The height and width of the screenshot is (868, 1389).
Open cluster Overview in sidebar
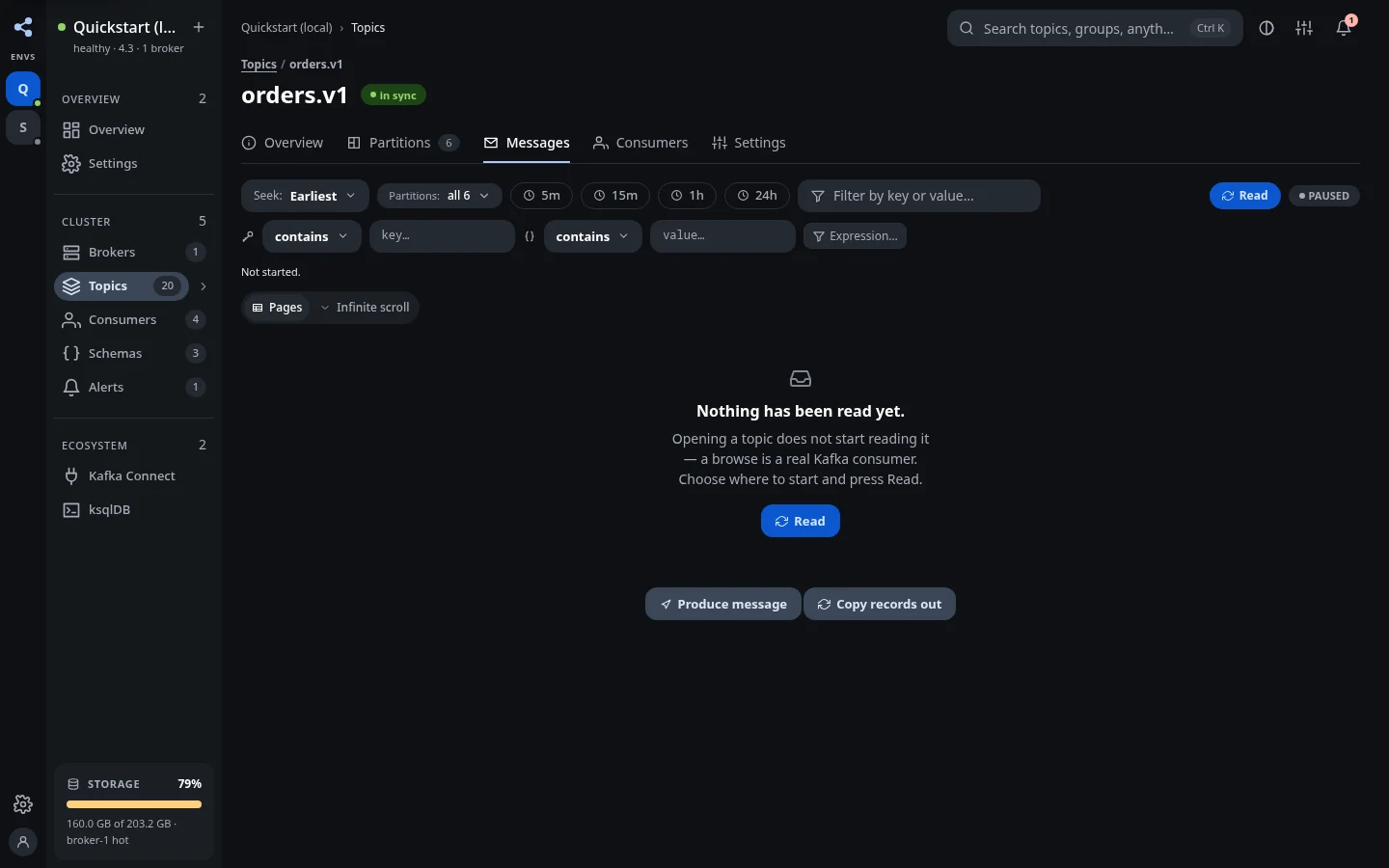[x=134, y=129]
